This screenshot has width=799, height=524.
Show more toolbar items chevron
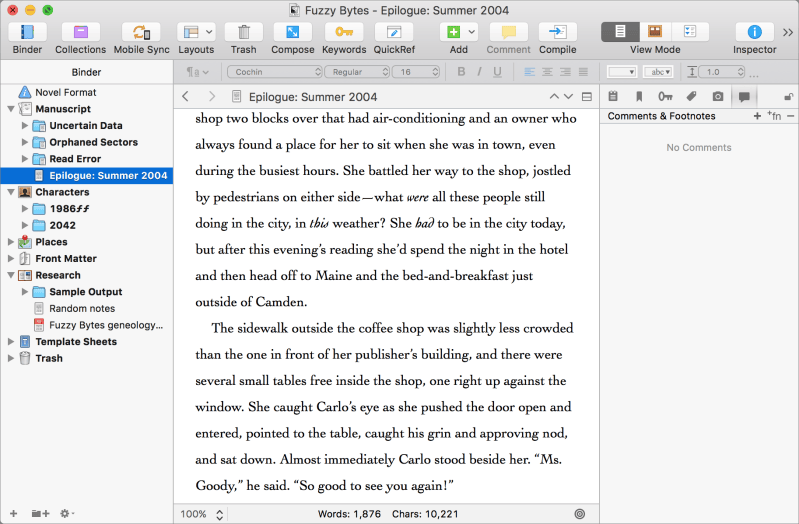(788, 33)
